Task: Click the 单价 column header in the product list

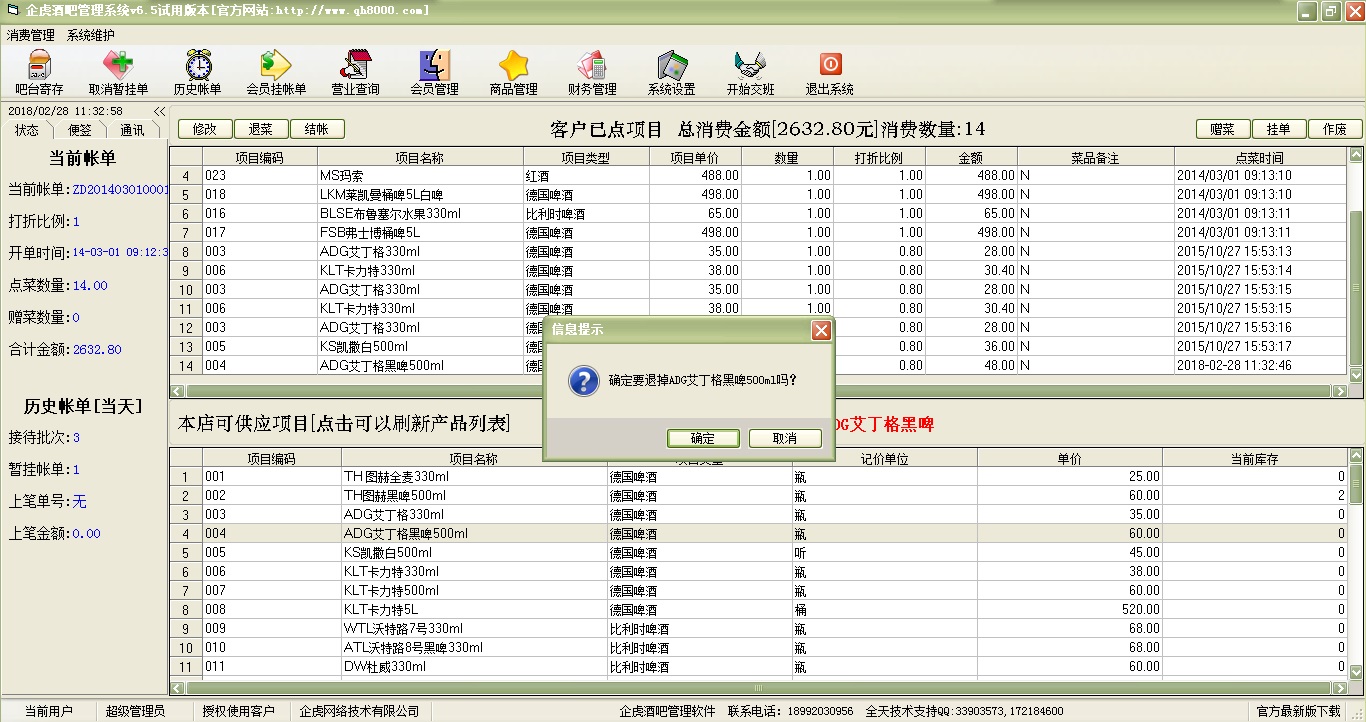Action: tap(1070, 459)
